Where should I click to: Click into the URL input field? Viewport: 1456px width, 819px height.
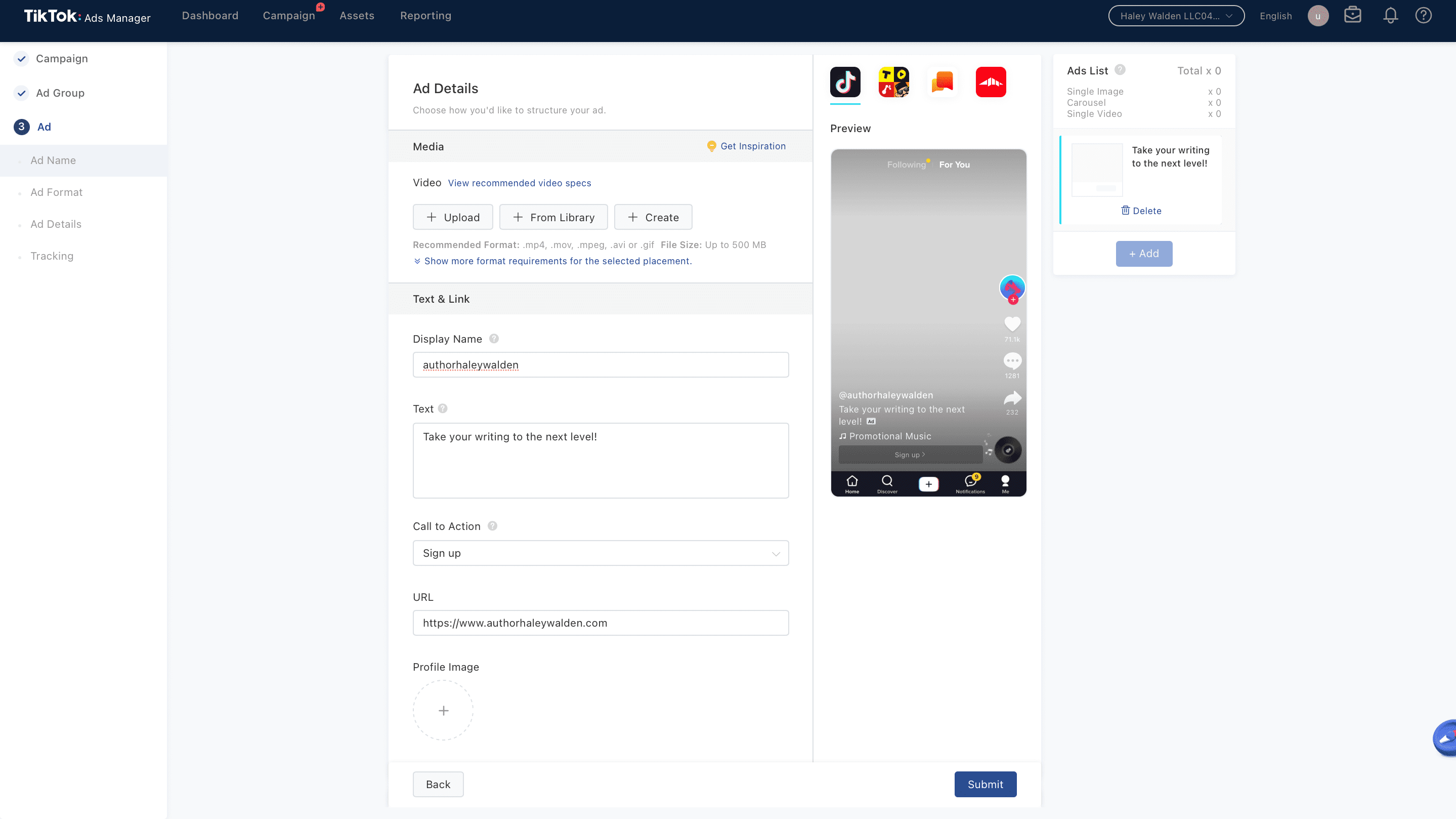(x=601, y=623)
